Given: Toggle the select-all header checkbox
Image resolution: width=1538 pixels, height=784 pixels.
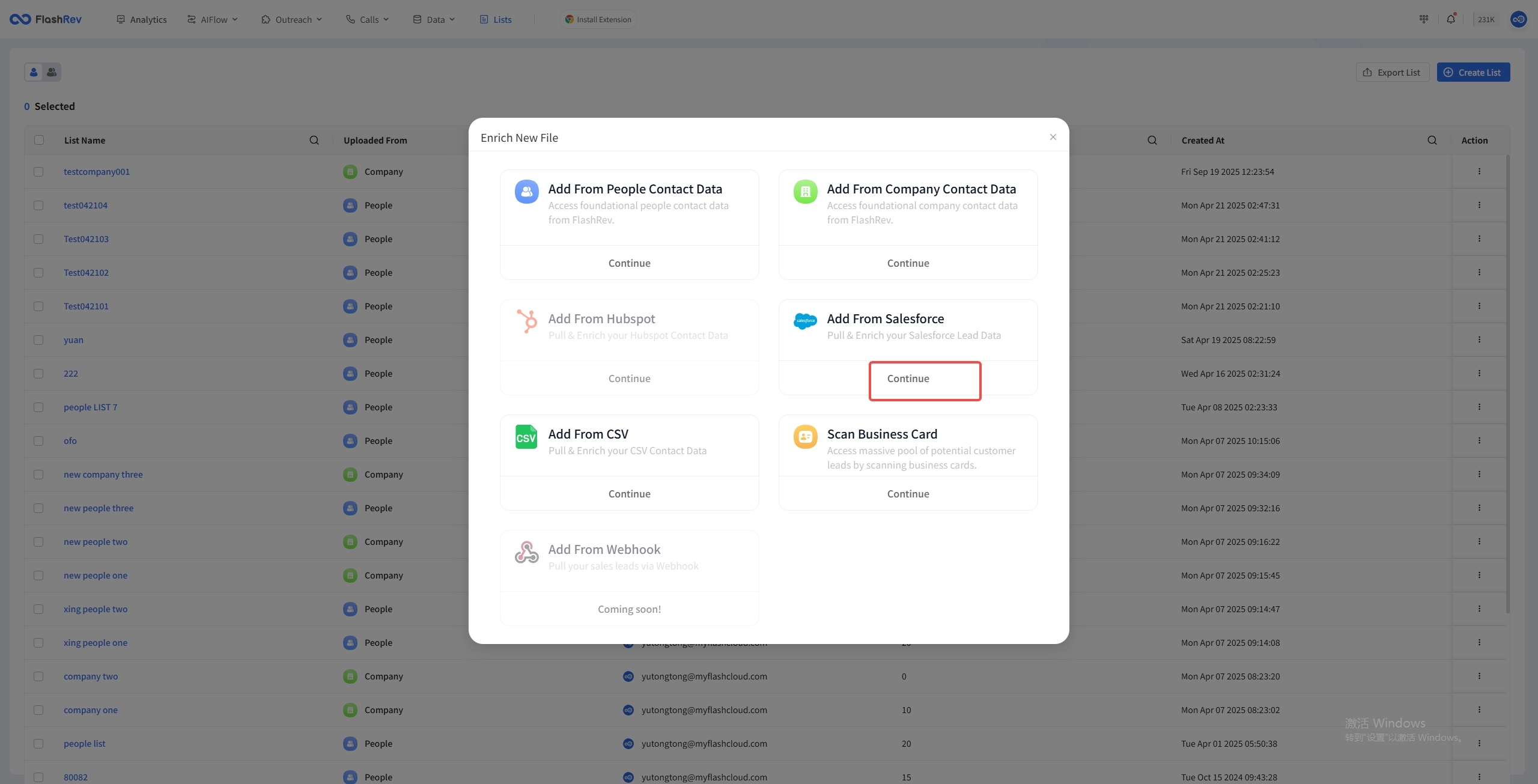Looking at the screenshot, I should pos(39,141).
